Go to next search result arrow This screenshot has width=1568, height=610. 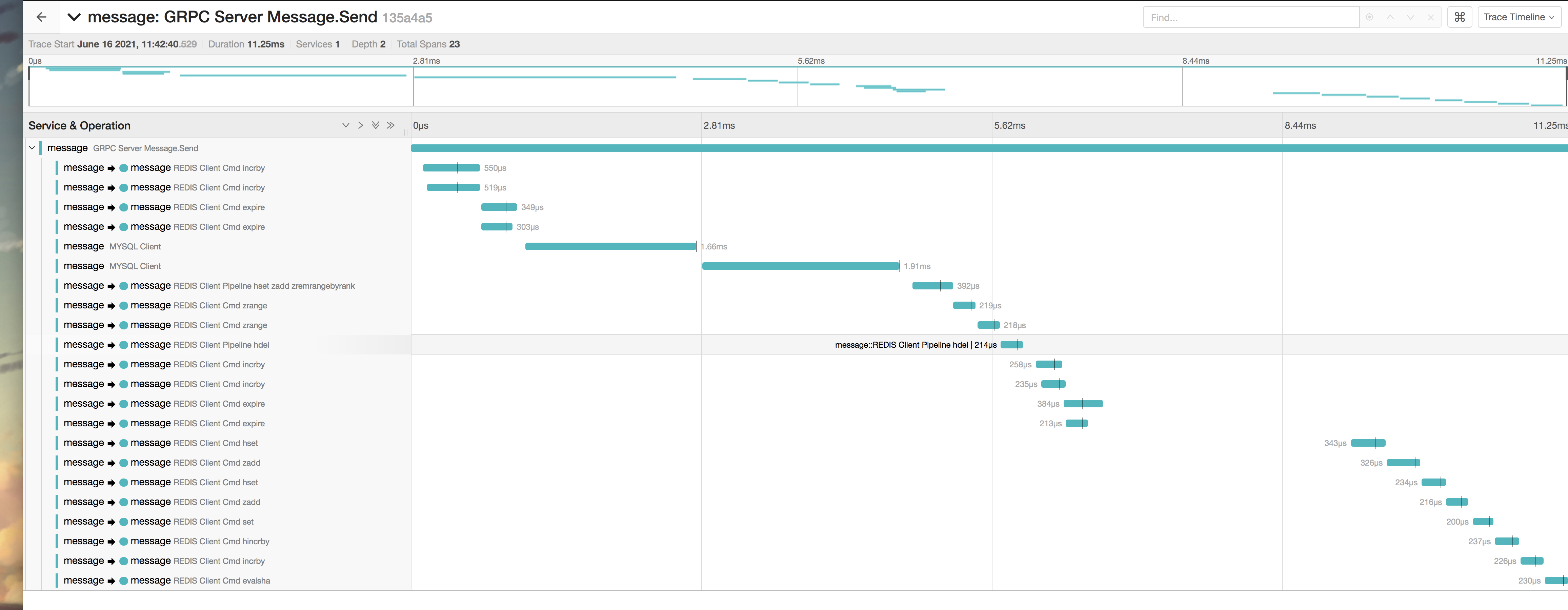(x=1410, y=17)
